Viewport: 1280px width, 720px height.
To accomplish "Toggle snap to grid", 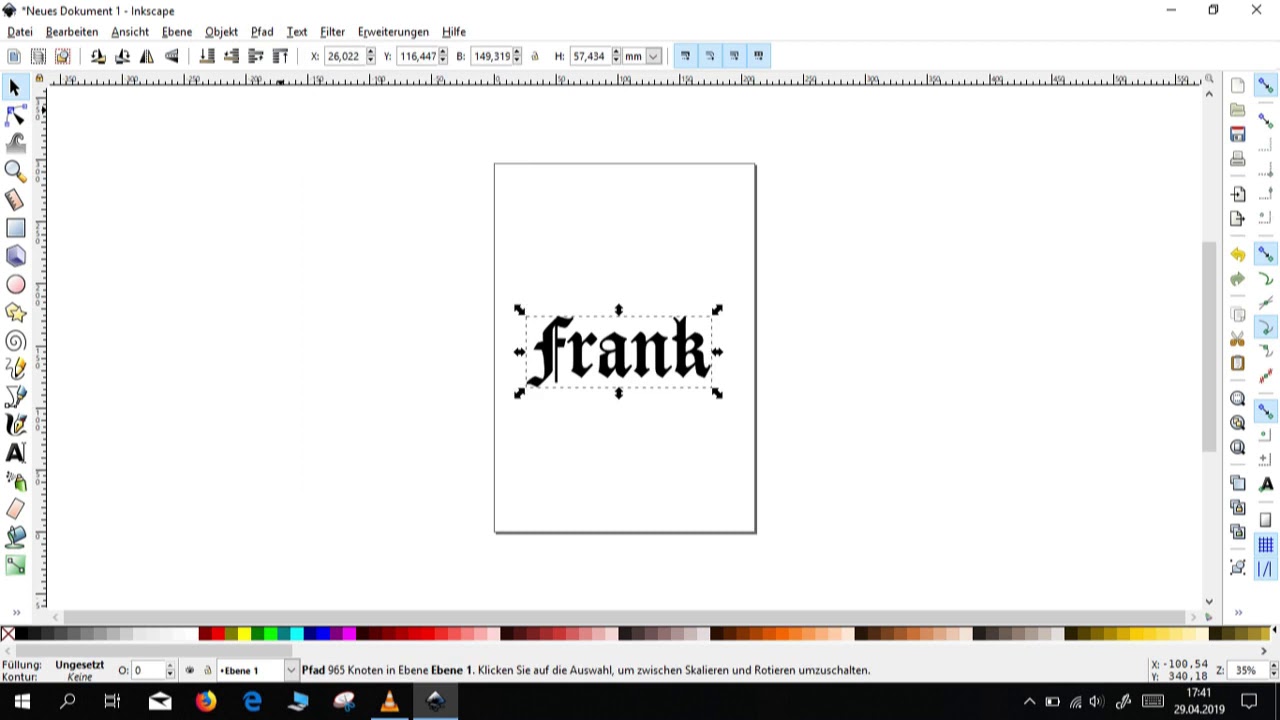I will coord(1265,545).
